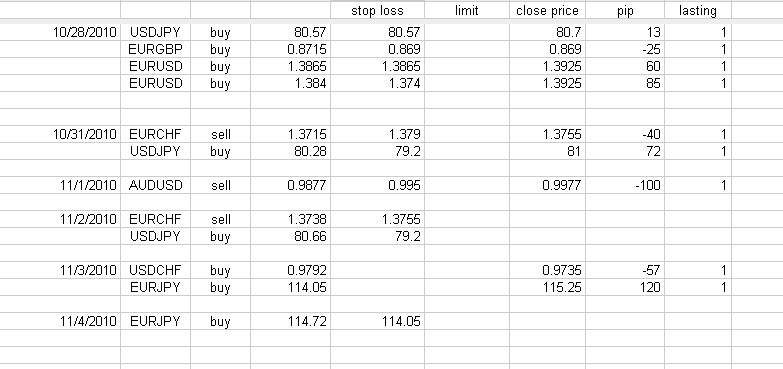Select the pip cell showing 120
This screenshot has width=783, height=369.
pos(625,287)
